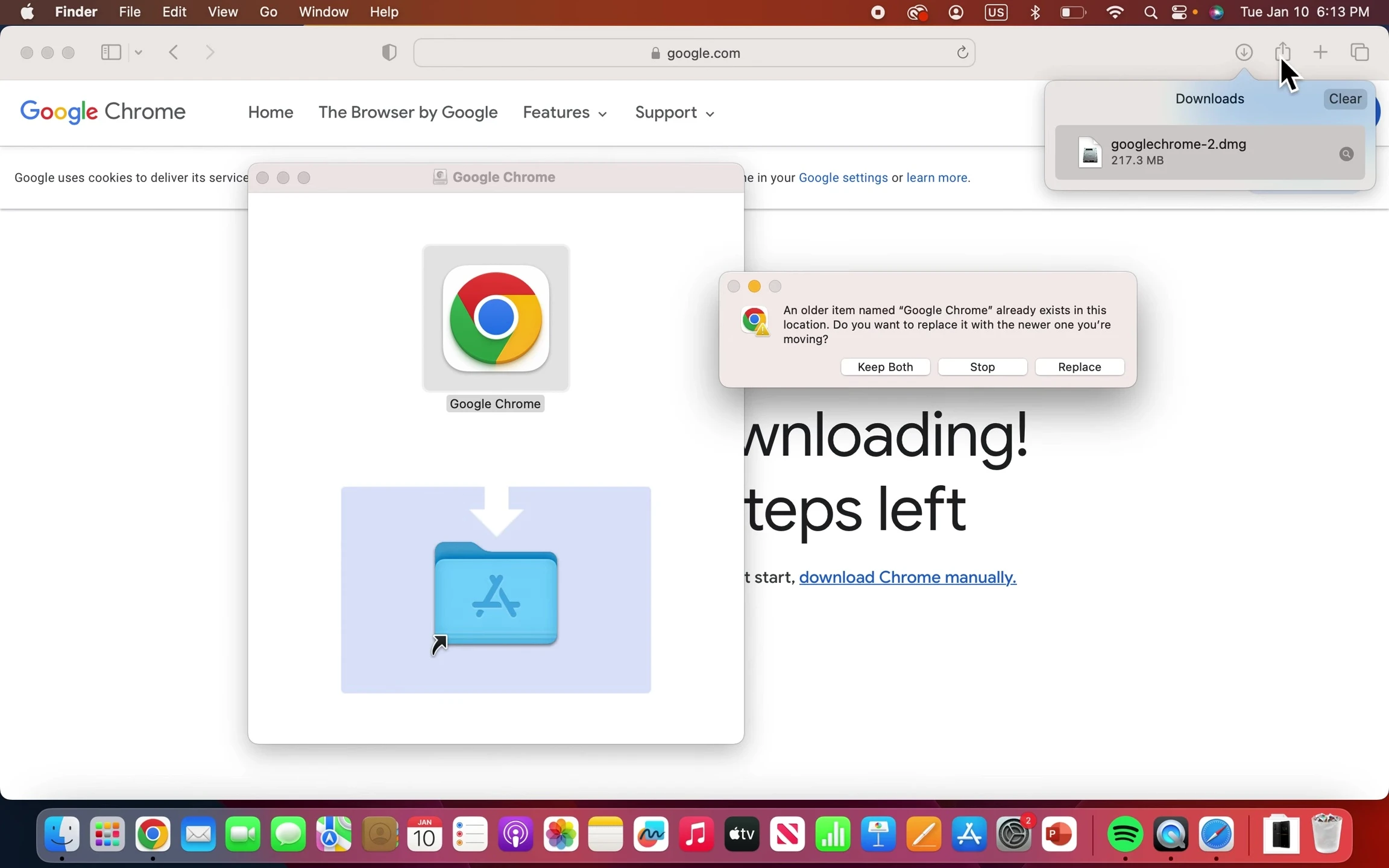This screenshot has height=868, width=1389.
Task: Open System Settings from the Dock
Action: click(1015, 835)
